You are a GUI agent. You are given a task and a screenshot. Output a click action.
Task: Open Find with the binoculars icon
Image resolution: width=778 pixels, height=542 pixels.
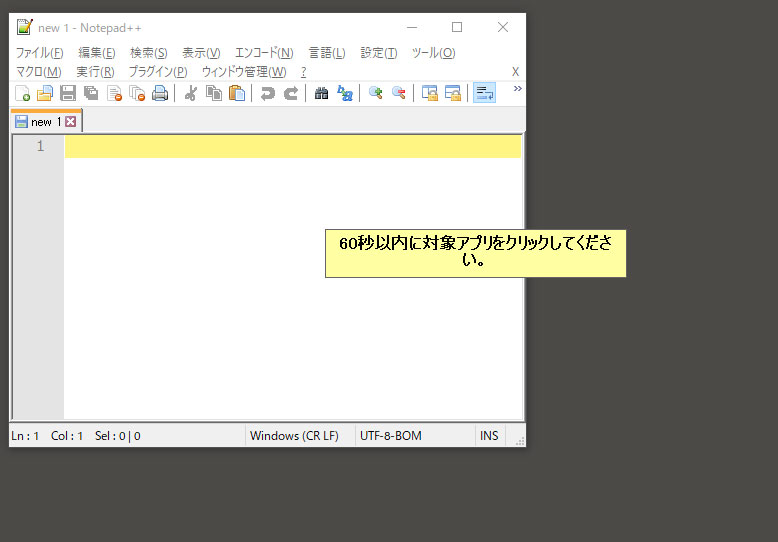point(322,93)
